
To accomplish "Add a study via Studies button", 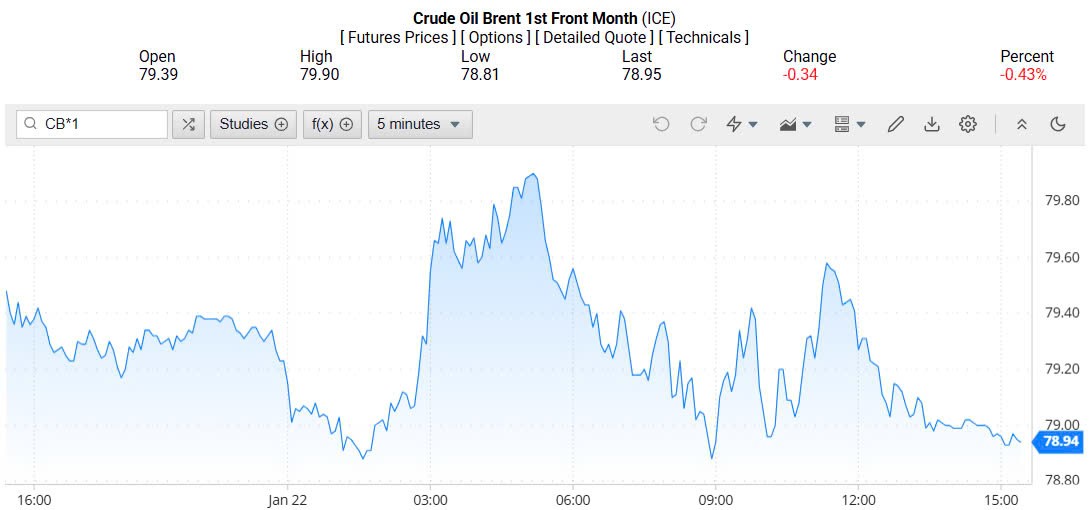I will point(253,124).
